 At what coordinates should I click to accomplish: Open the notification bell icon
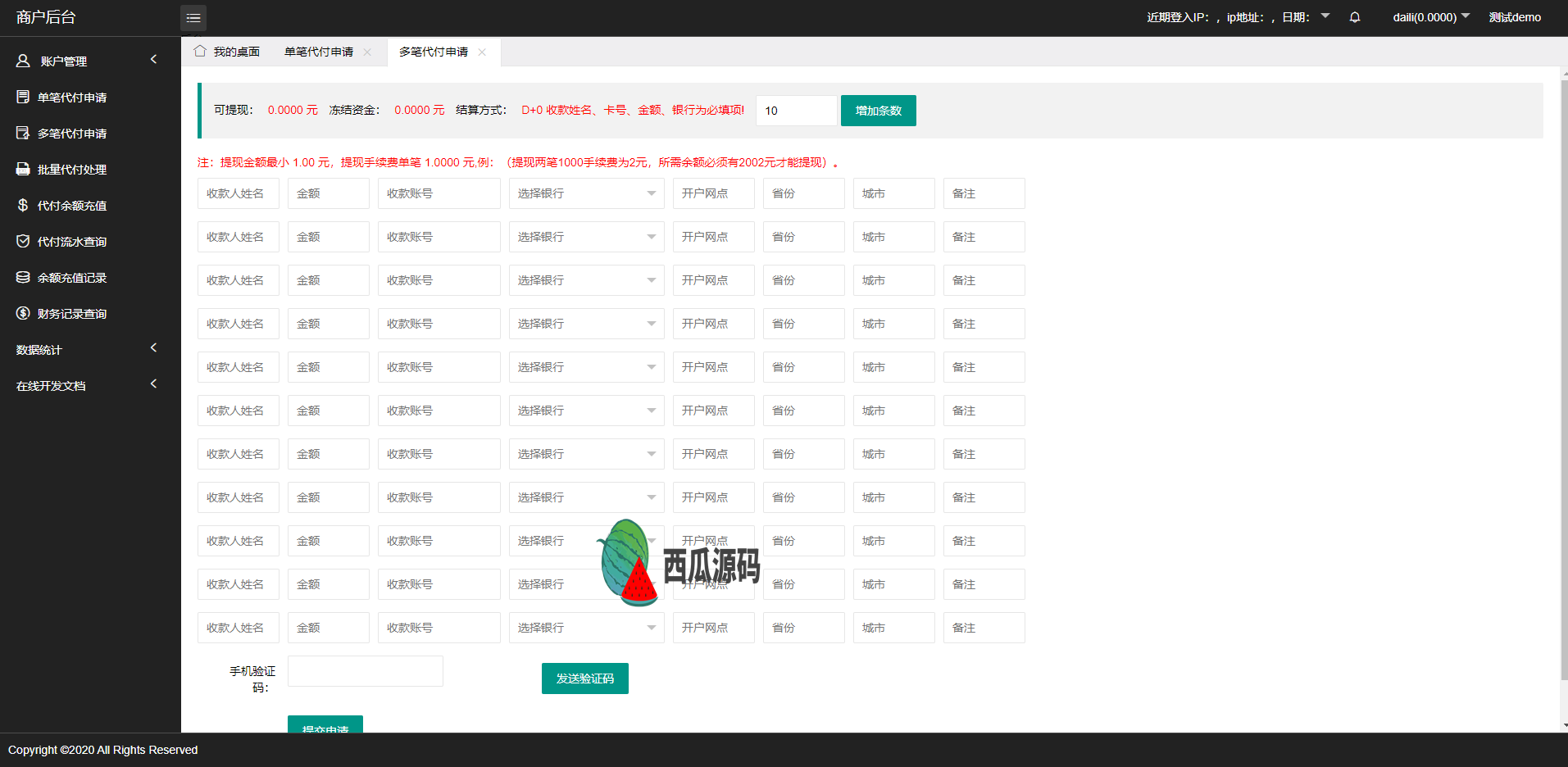pyautogui.click(x=1355, y=17)
